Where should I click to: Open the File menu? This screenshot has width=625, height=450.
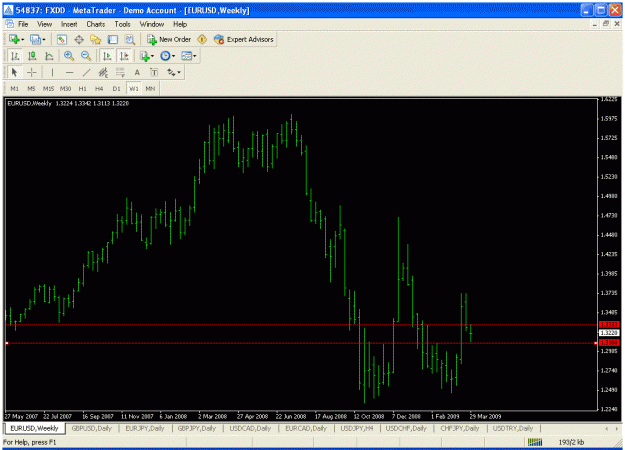23,24
